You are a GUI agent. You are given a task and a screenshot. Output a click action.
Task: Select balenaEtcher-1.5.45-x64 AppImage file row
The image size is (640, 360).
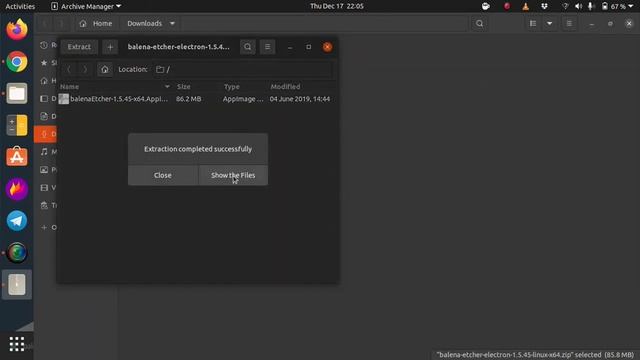click(198, 99)
